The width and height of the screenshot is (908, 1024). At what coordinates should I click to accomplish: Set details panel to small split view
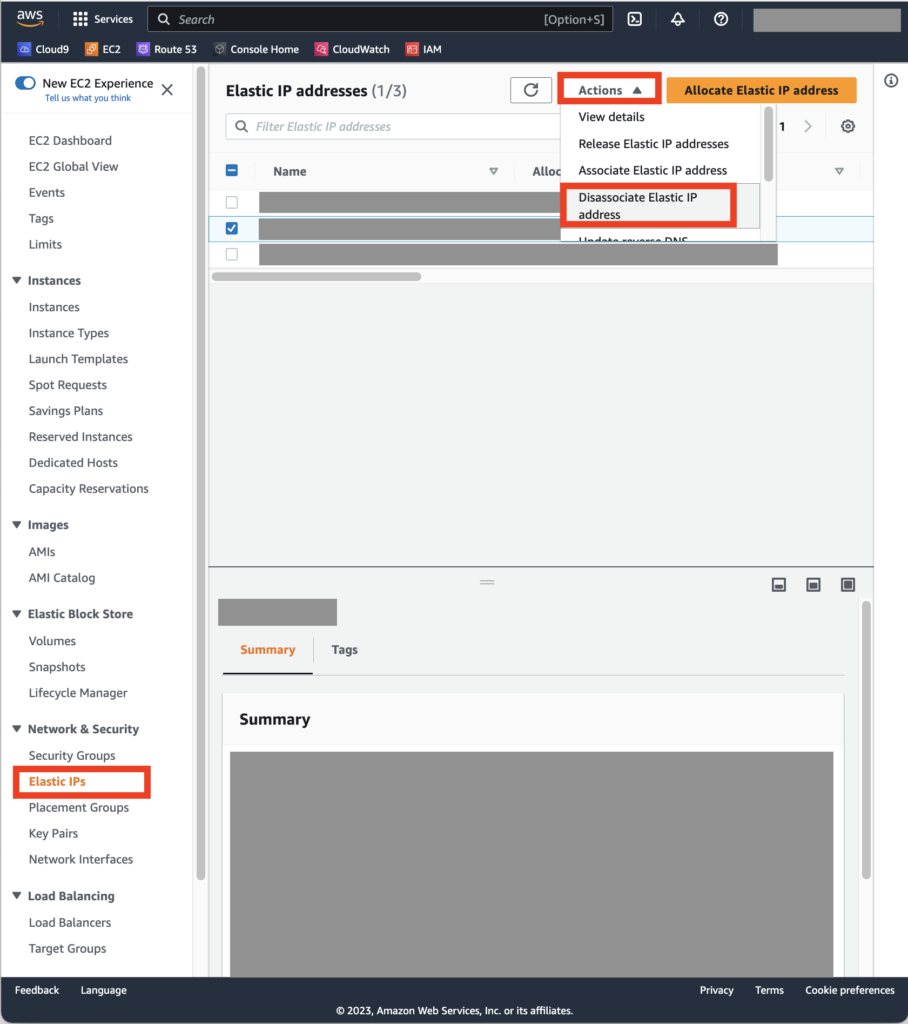click(779, 584)
